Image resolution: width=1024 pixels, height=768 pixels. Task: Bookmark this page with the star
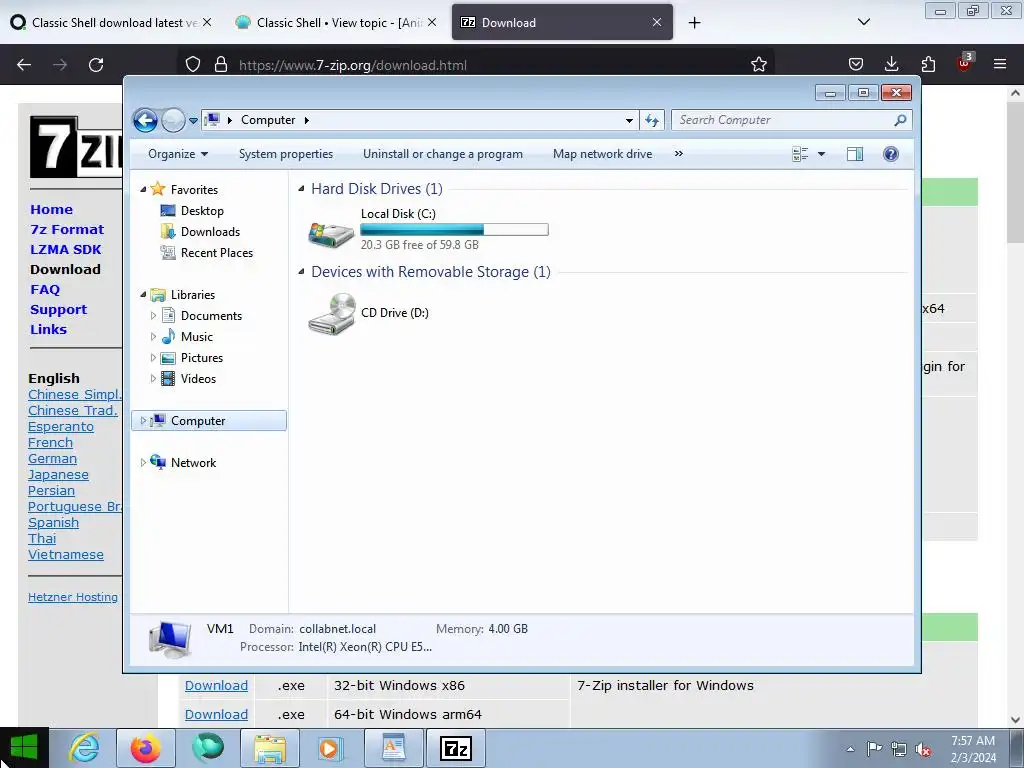(758, 65)
